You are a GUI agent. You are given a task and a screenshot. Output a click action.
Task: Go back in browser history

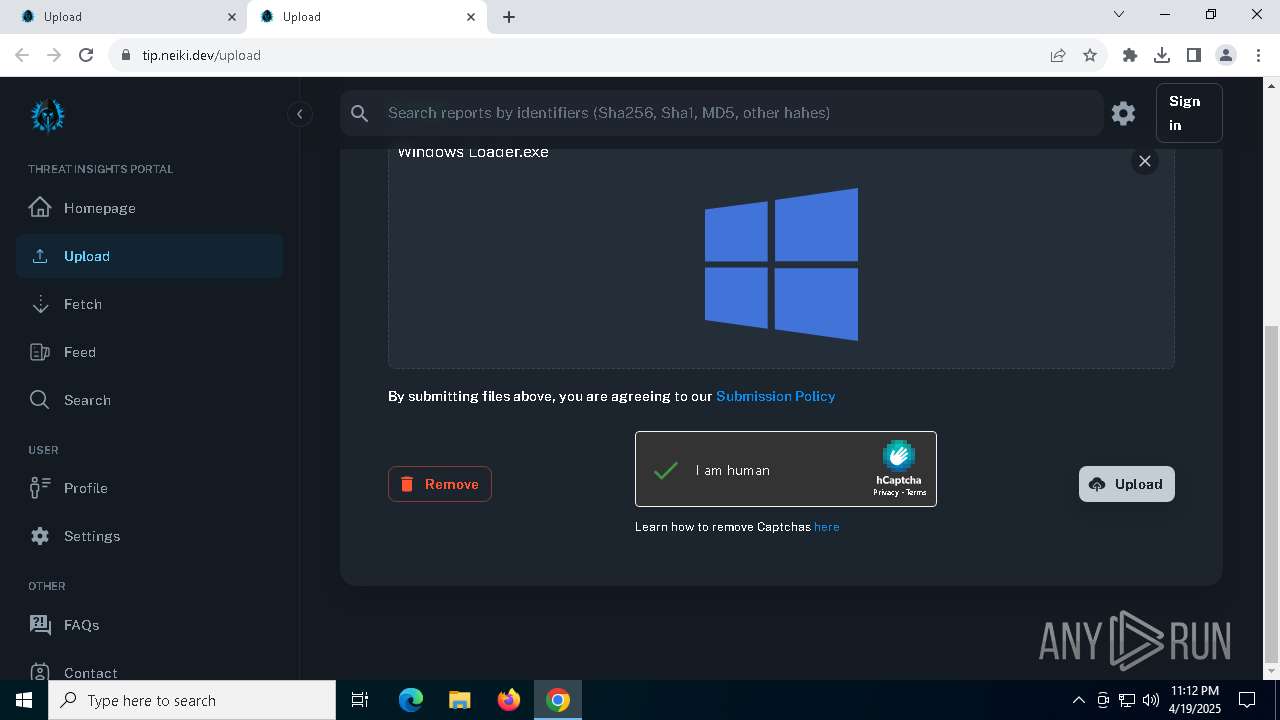point(22,55)
